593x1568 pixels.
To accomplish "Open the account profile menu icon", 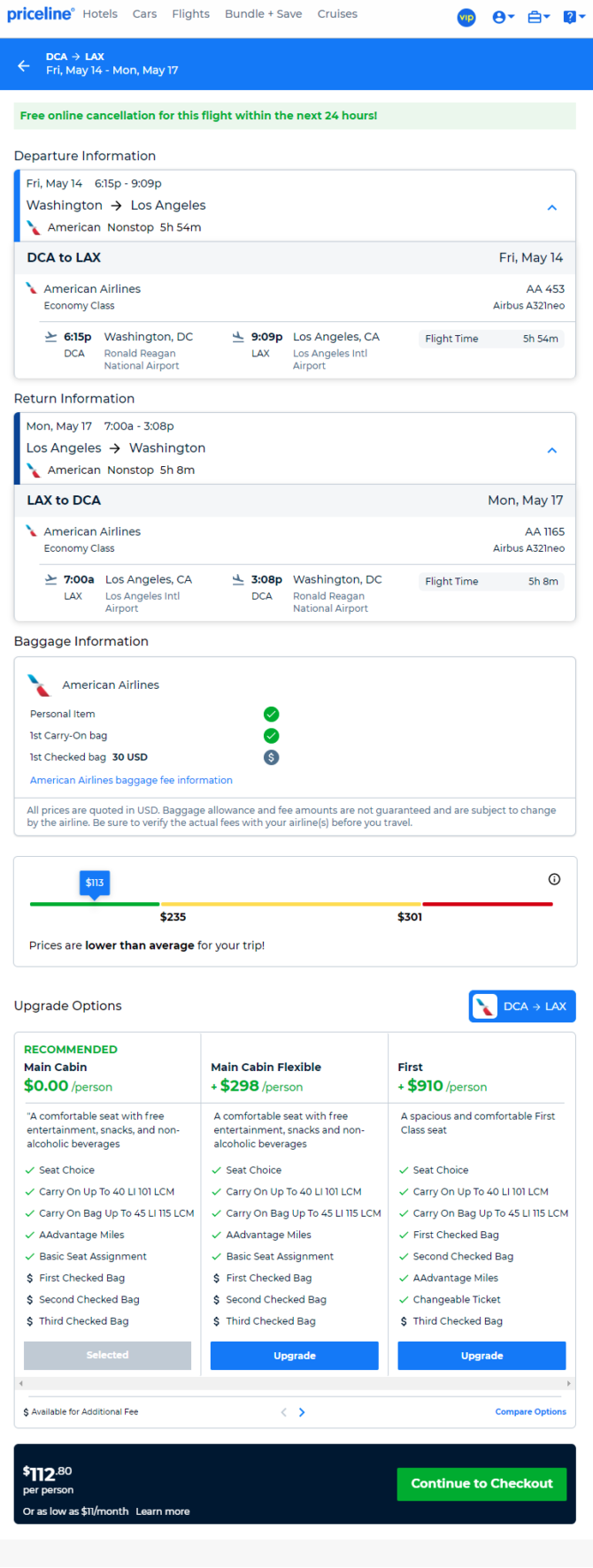I will [x=503, y=17].
